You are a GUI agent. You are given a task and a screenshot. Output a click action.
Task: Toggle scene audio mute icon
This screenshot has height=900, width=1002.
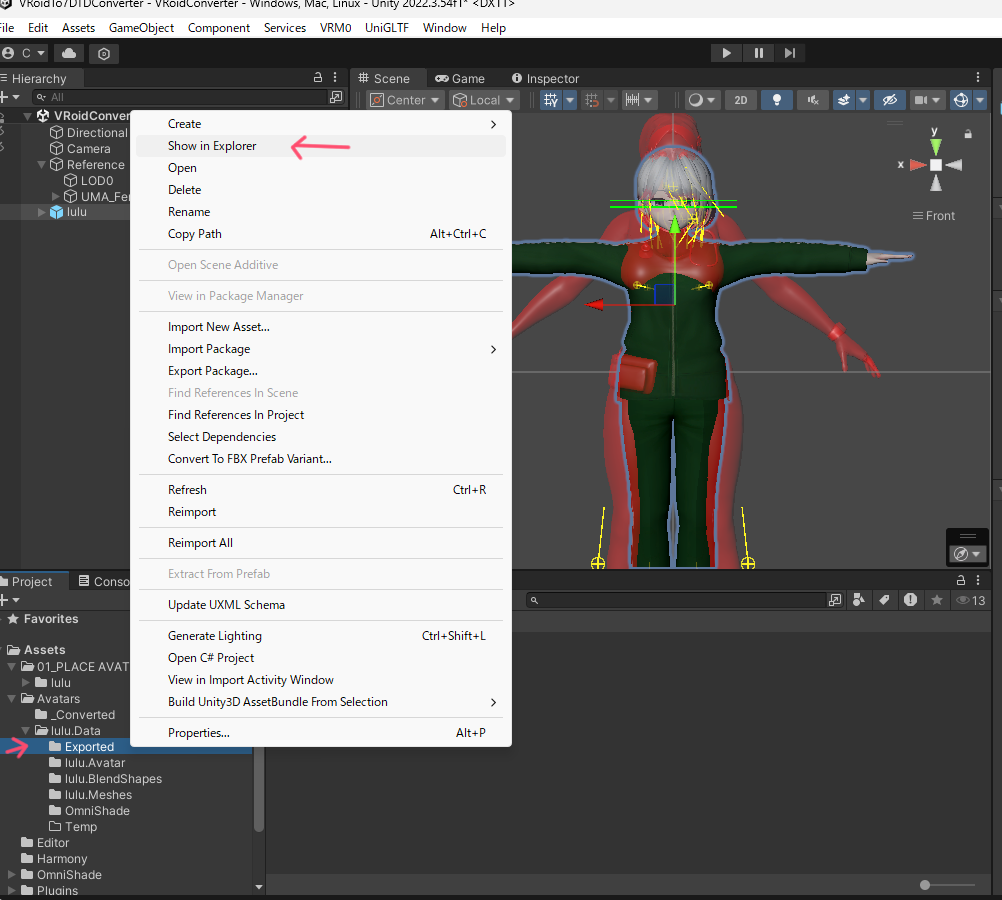(813, 100)
